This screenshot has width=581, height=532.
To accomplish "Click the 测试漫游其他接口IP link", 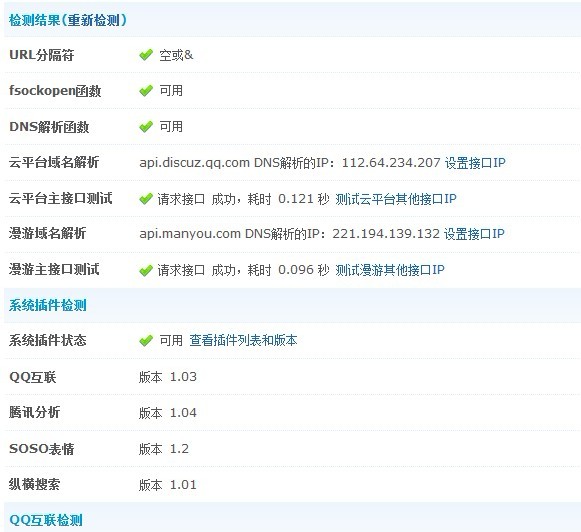I will [x=390, y=270].
